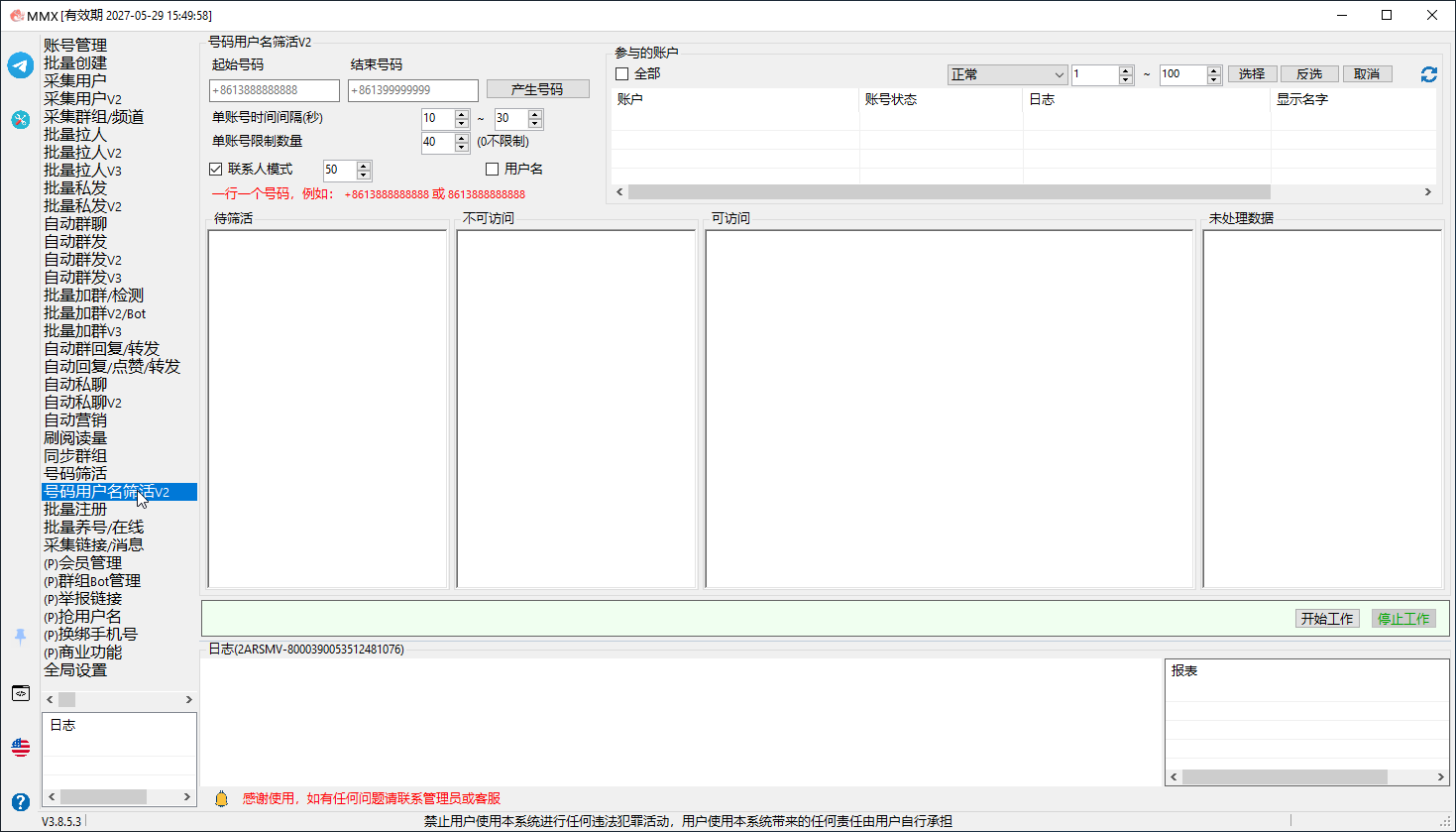Click inside the 未处理数据 list box

click(x=1322, y=409)
